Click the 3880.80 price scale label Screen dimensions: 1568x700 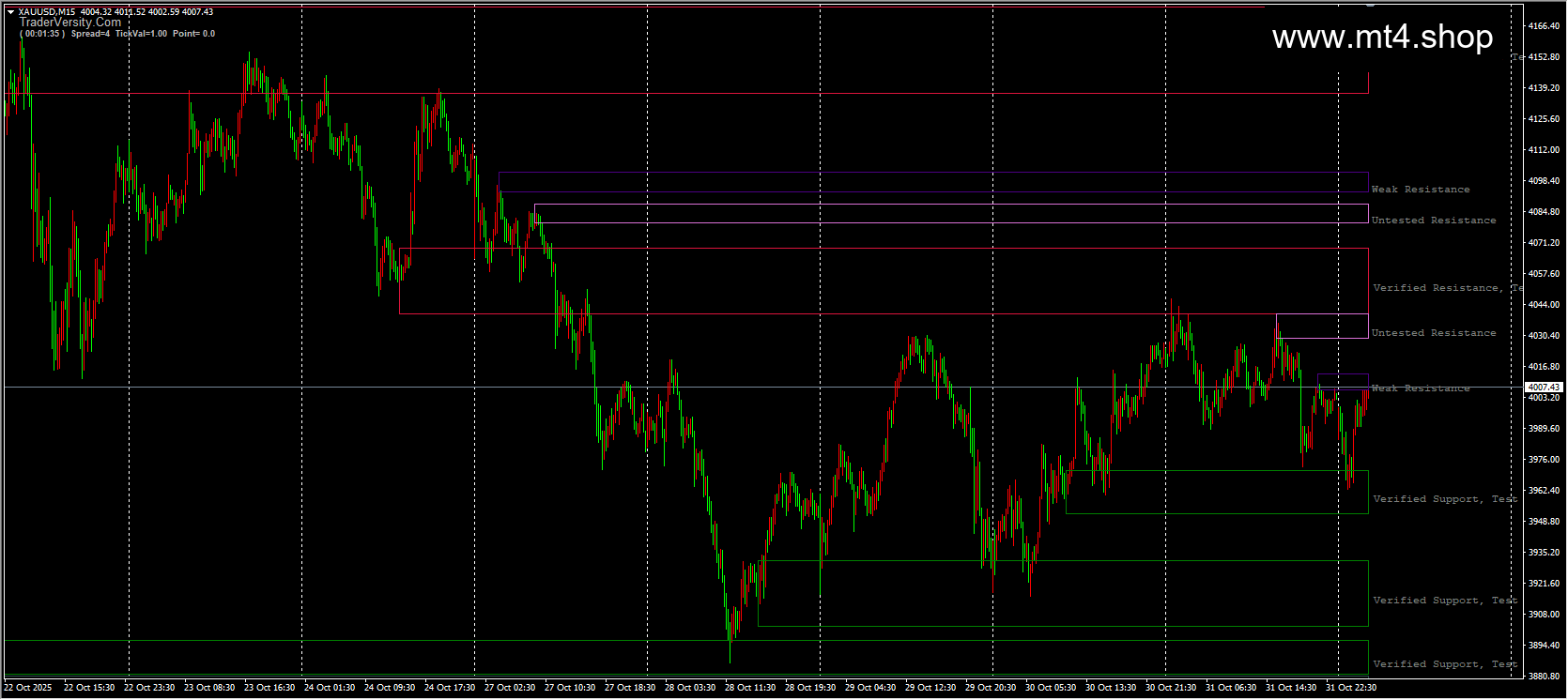tap(1545, 676)
